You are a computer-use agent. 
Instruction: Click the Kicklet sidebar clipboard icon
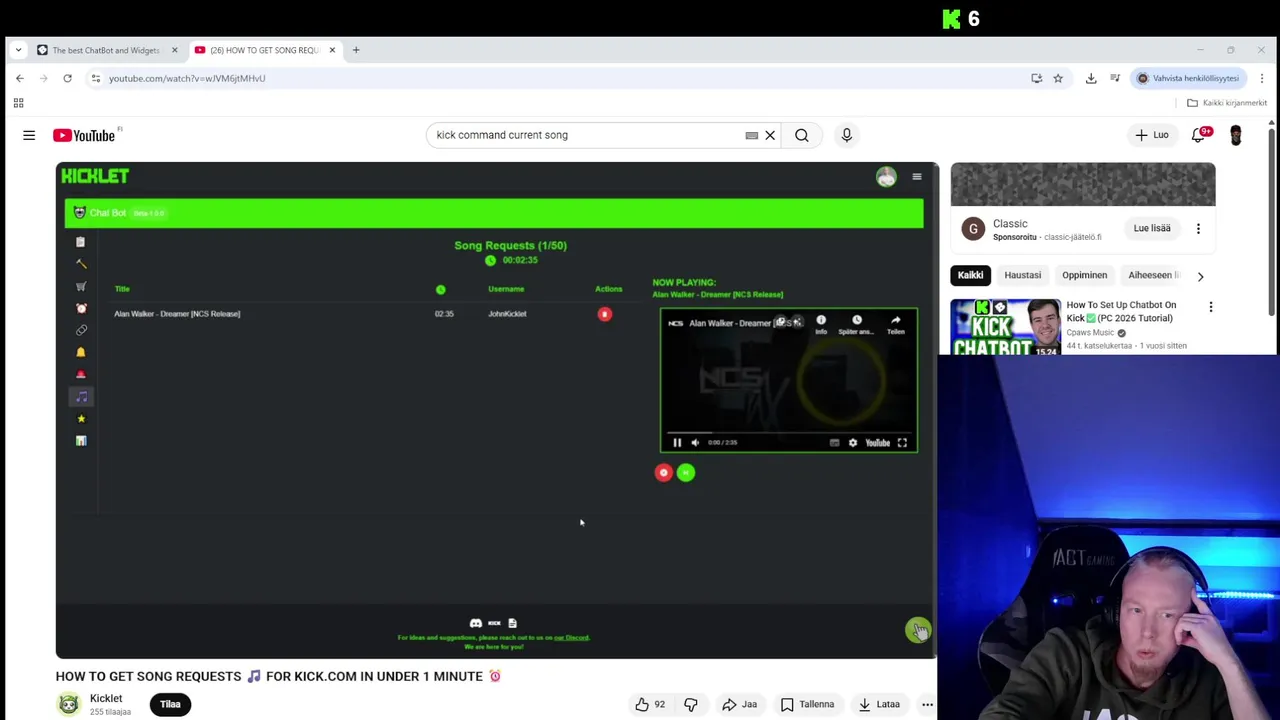click(x=81, y=242)
